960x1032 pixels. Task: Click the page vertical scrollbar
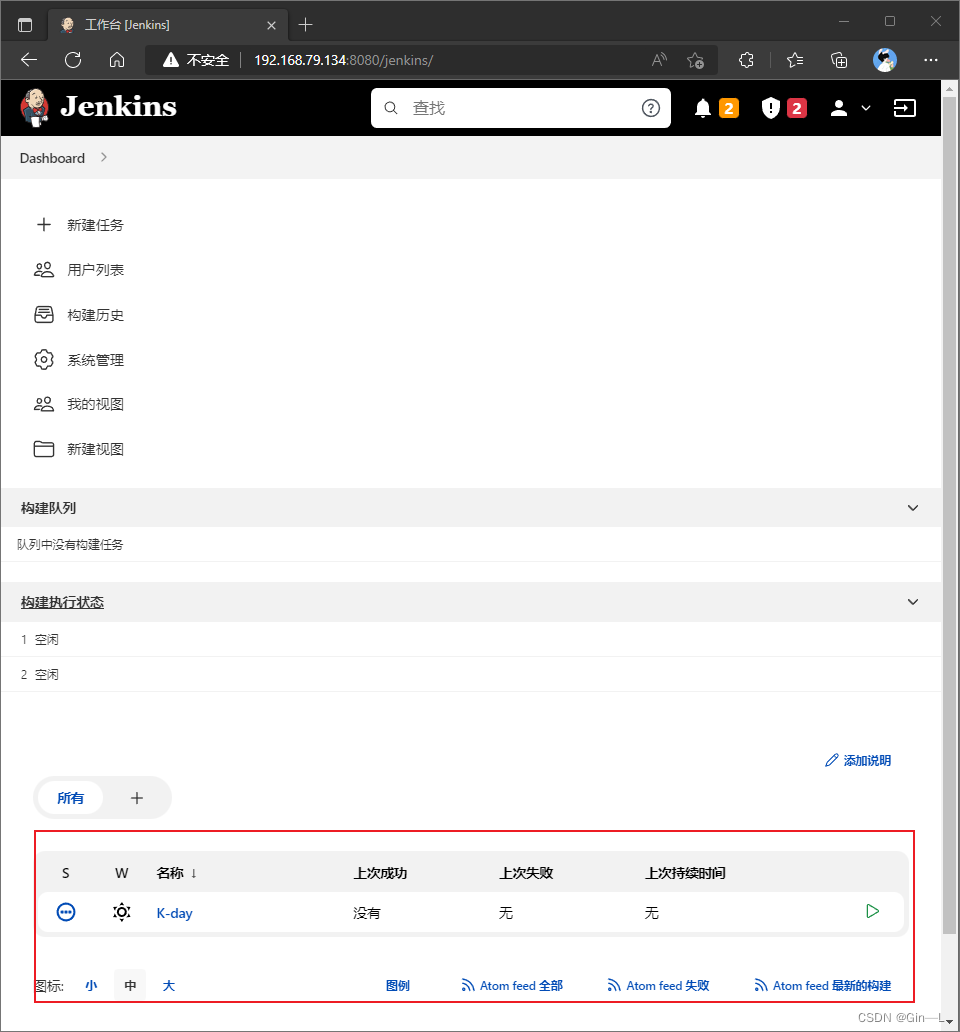tap(949, 516)
